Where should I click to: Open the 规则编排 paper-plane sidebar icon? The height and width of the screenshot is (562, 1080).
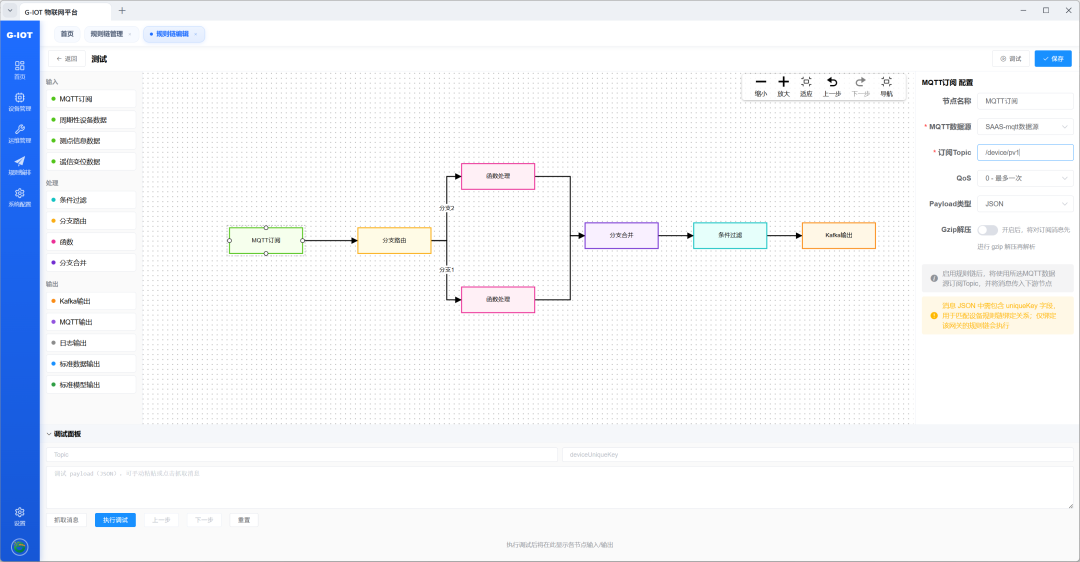[x=19, y=165]
